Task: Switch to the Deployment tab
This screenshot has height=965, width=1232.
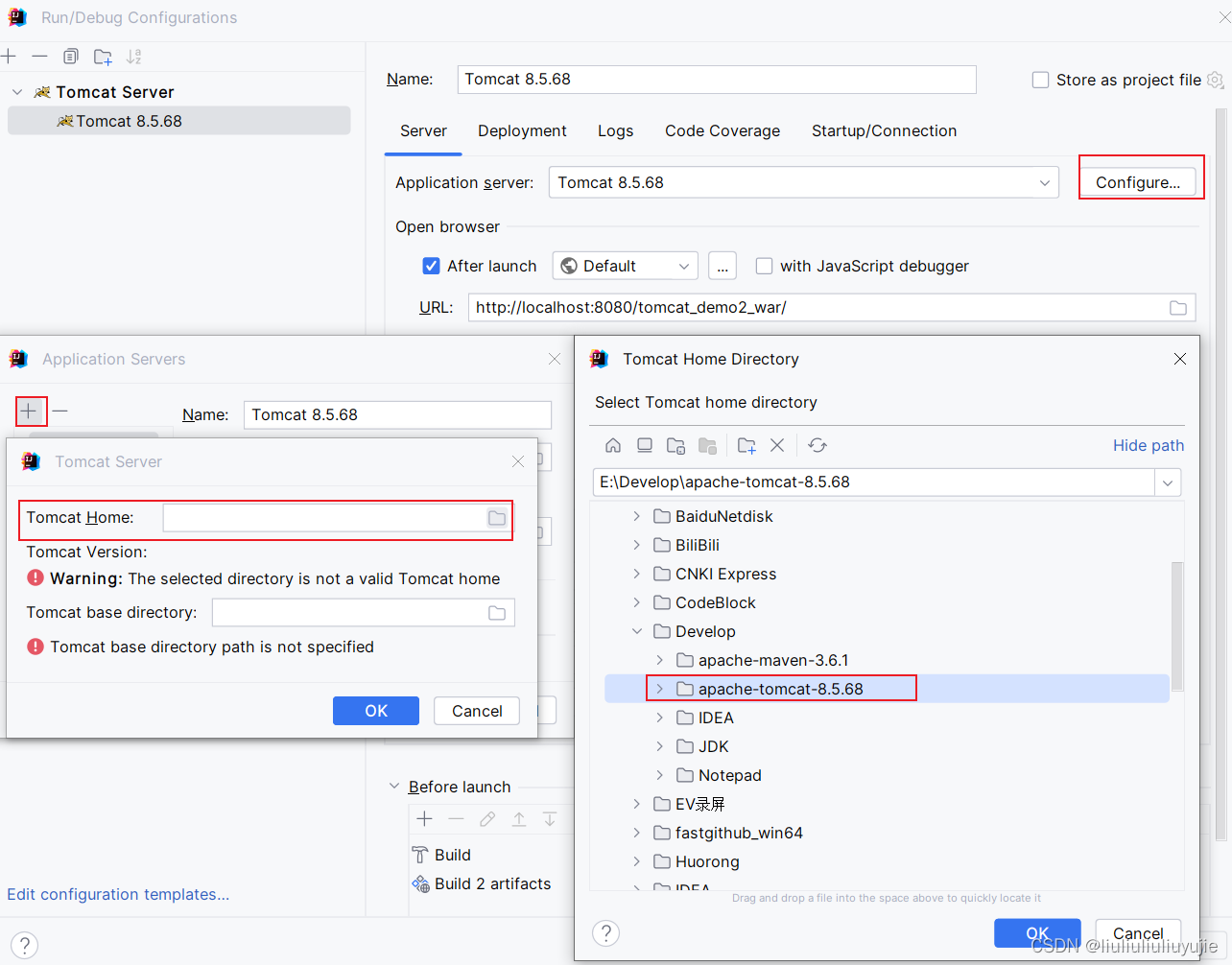Action: [x=522, y=131]
